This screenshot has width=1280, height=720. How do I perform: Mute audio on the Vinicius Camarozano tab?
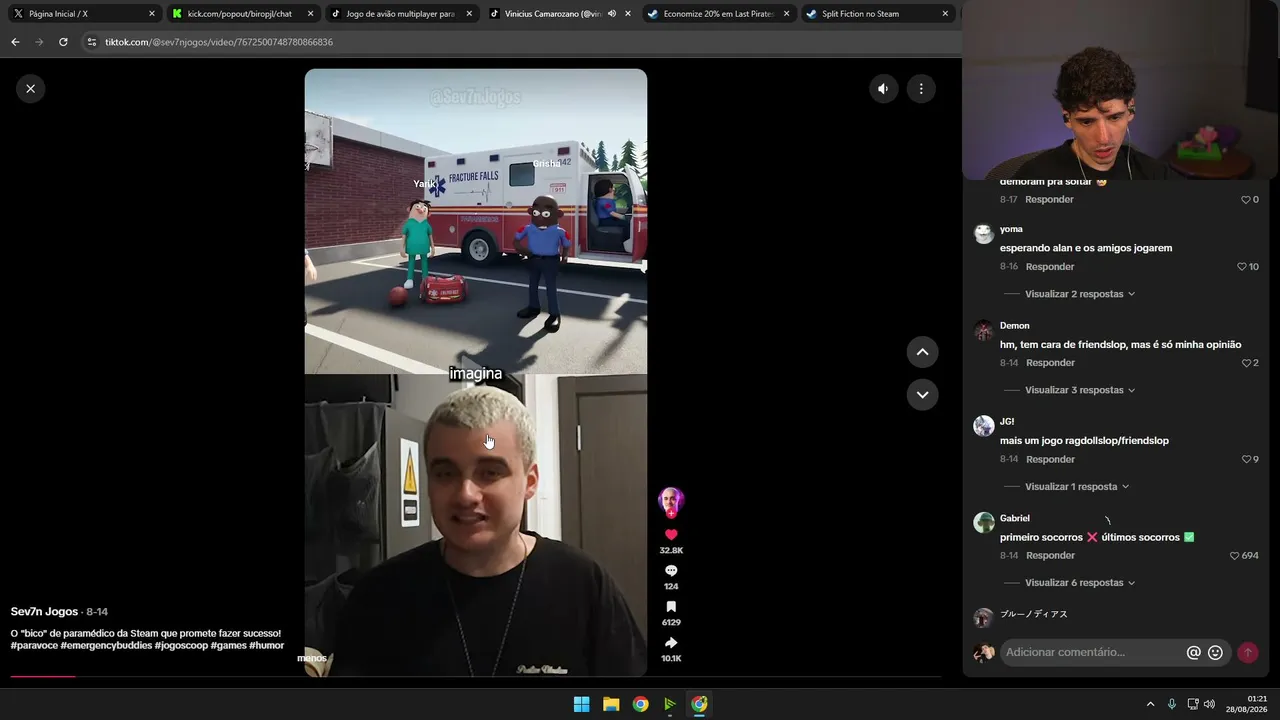point(612,14)
